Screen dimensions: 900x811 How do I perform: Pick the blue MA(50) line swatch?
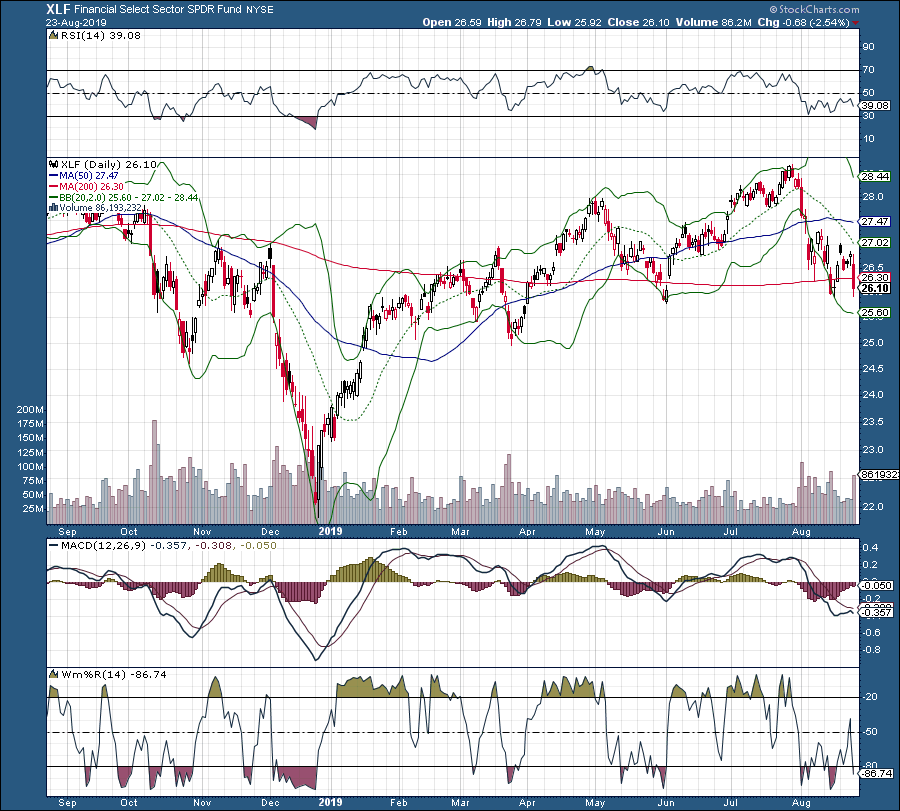coord(54,176)
